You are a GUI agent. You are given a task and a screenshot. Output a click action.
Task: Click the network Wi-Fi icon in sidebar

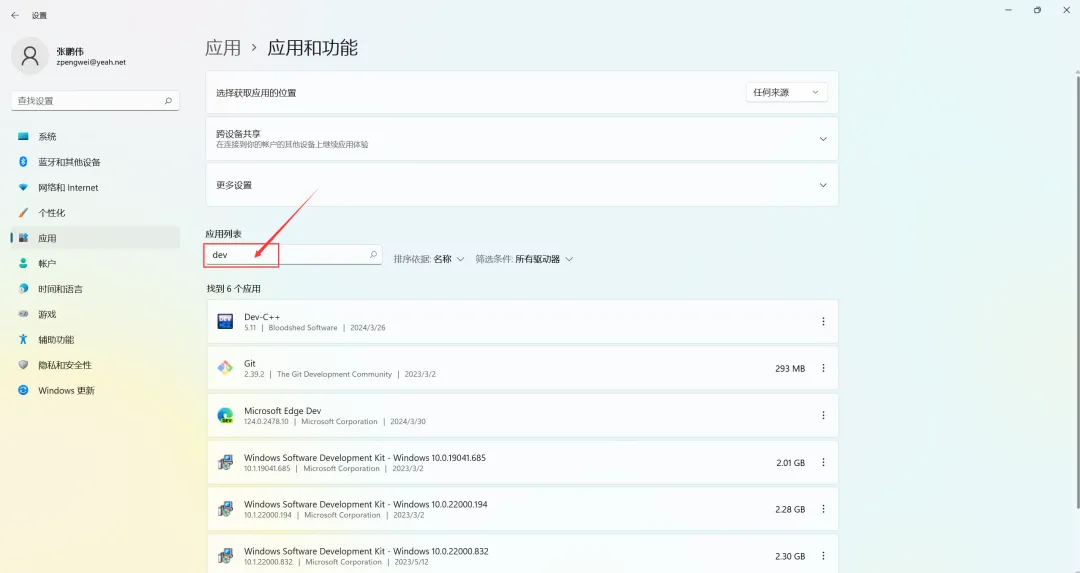click(23, 187)
